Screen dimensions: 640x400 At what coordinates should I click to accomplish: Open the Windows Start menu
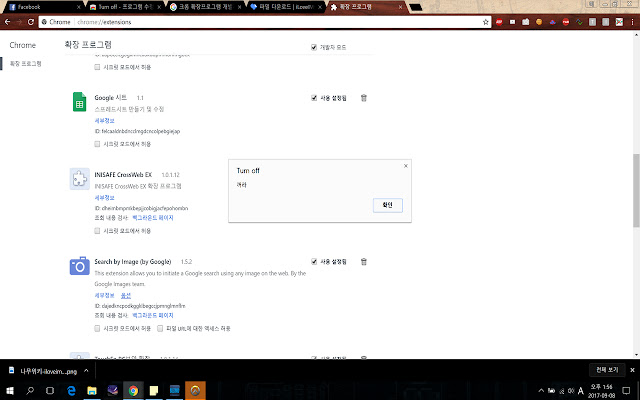10,391
